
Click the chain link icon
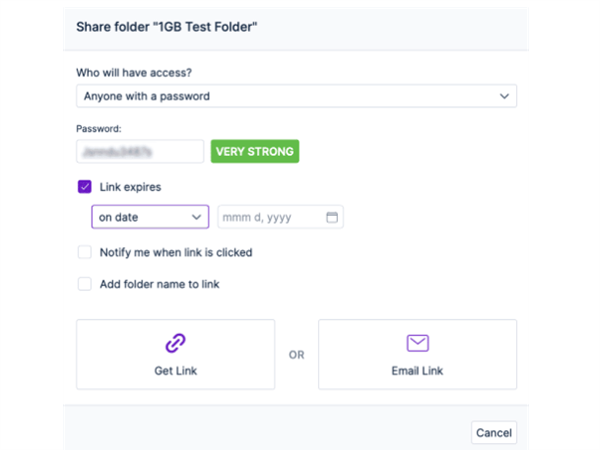(175, 343)
